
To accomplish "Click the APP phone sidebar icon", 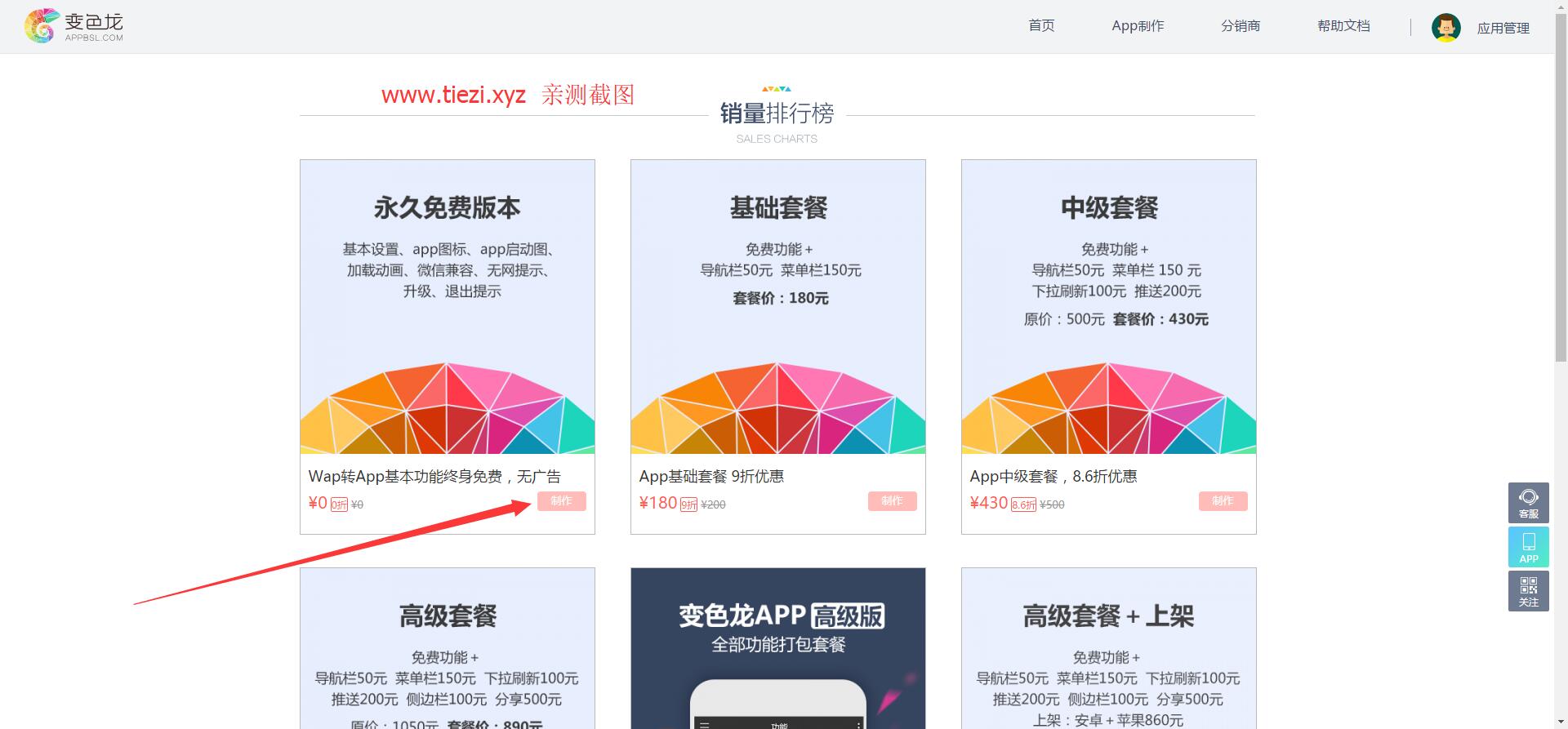I will click(1528, 547).
